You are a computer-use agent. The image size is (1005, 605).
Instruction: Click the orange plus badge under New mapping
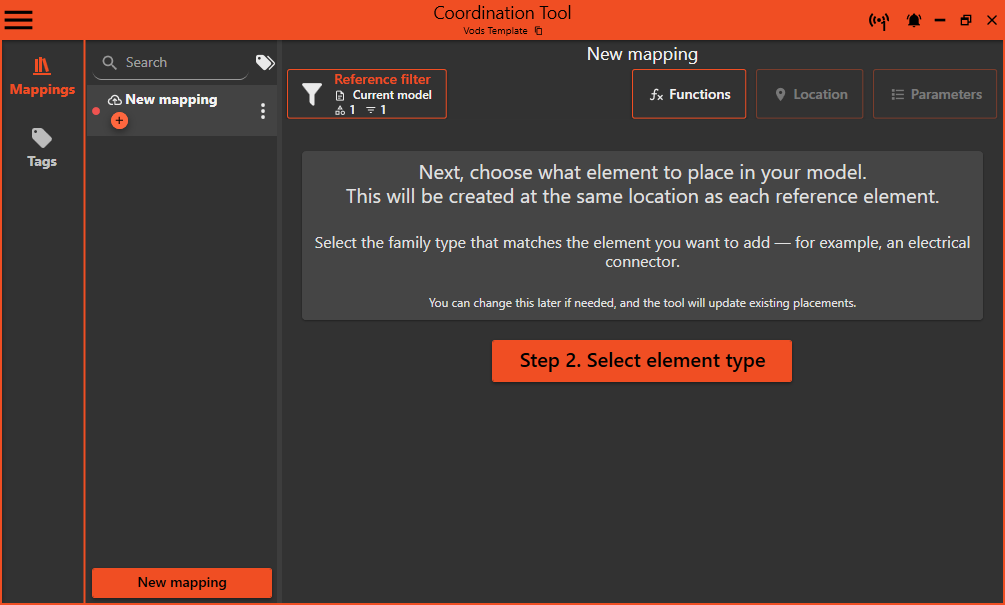point(119,121)
